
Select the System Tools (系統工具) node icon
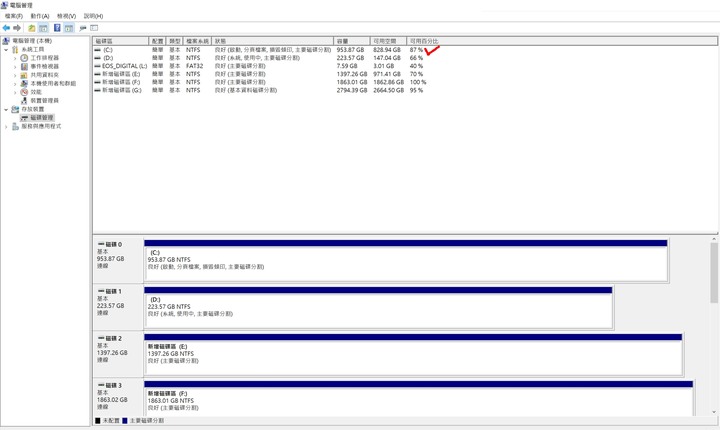[15, 50]
